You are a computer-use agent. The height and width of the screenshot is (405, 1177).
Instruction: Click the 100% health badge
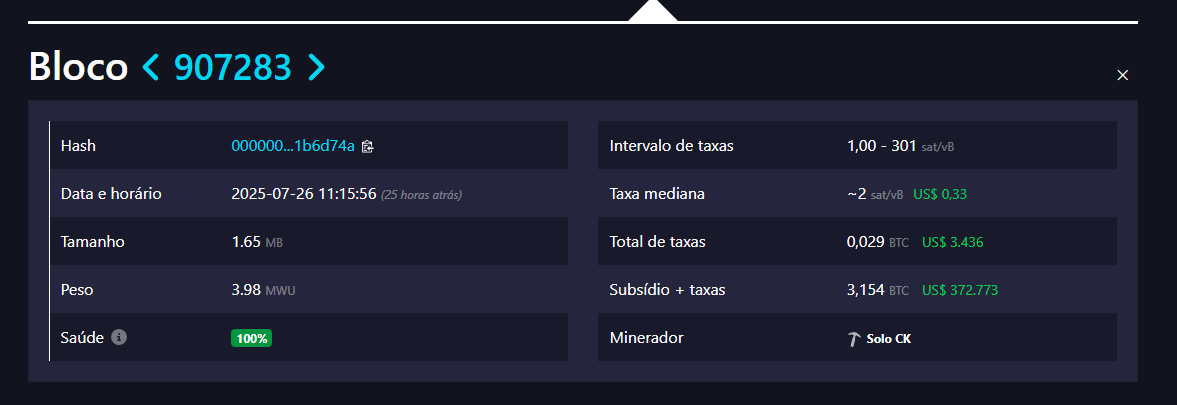[251, 338]
